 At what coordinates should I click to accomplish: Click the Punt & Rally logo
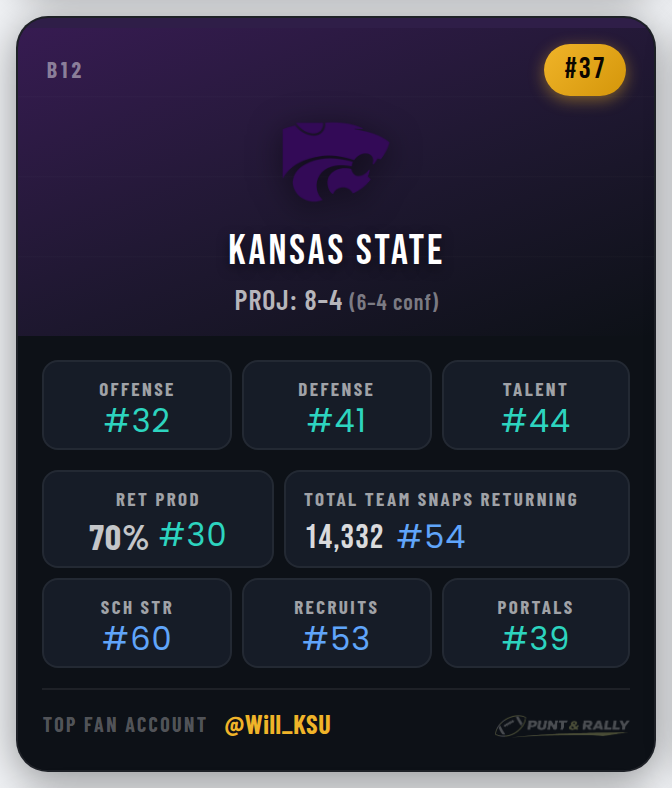pos(561,726)
